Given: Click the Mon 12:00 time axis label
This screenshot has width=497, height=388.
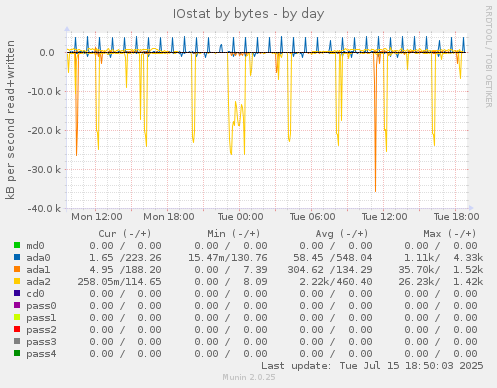Looking at the screenshot, I should (97, 217).
